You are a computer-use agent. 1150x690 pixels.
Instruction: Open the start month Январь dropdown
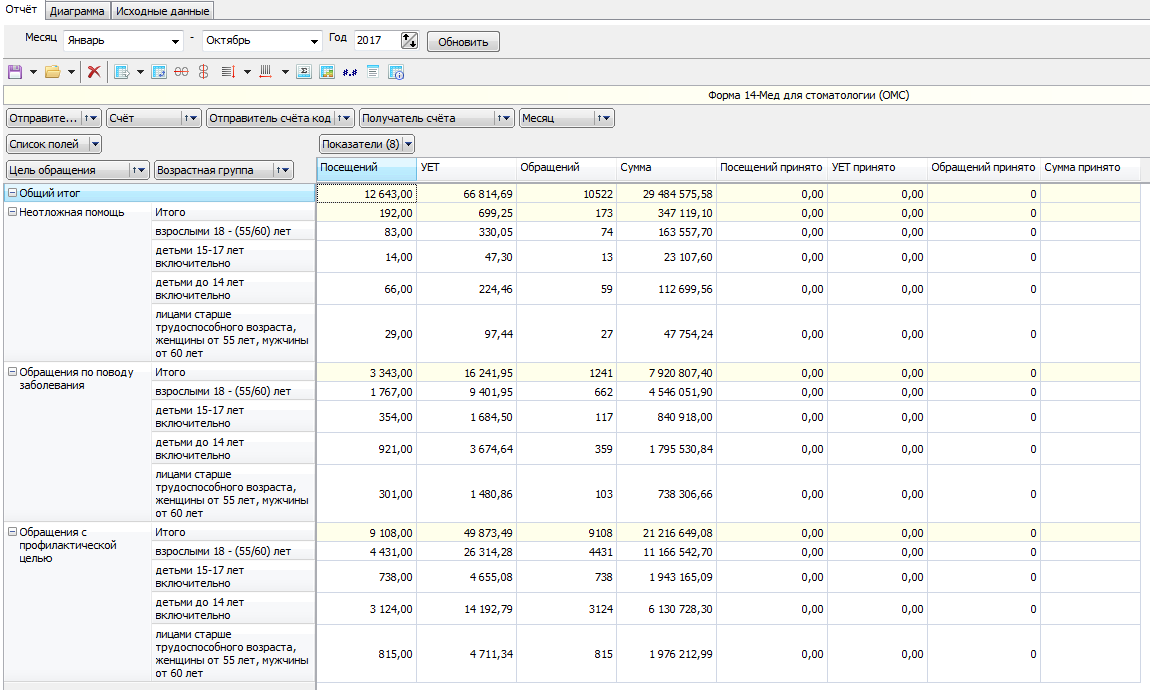tap(174, 41)
